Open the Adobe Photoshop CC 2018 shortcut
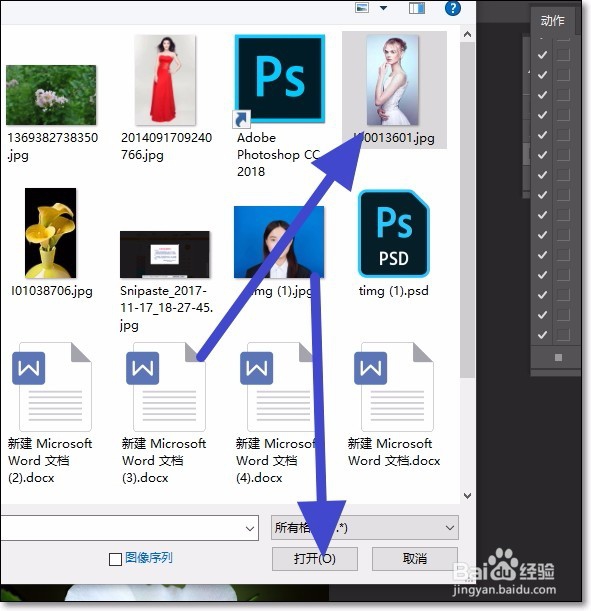Image resolution: width=591 pixels, height=611 pixels. coord(280,79)
